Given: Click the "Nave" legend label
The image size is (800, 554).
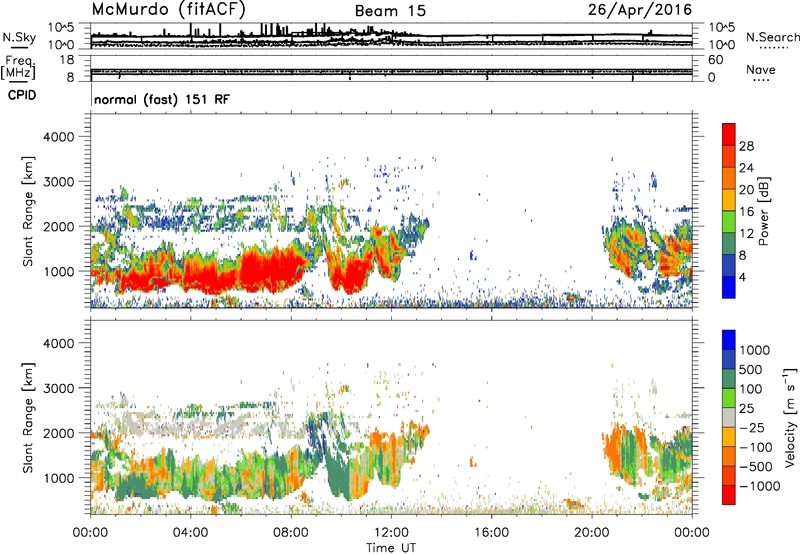Looking at the screenshot, I should click(761, 69).
